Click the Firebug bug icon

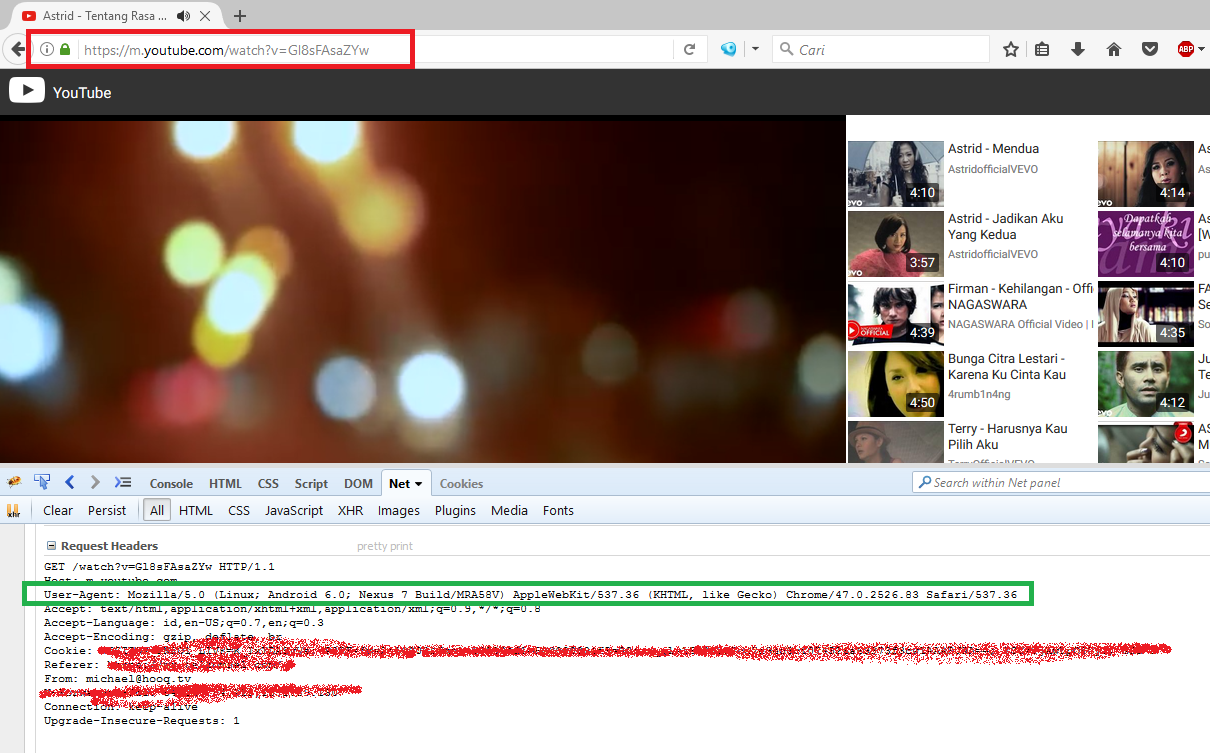(14, 482)
